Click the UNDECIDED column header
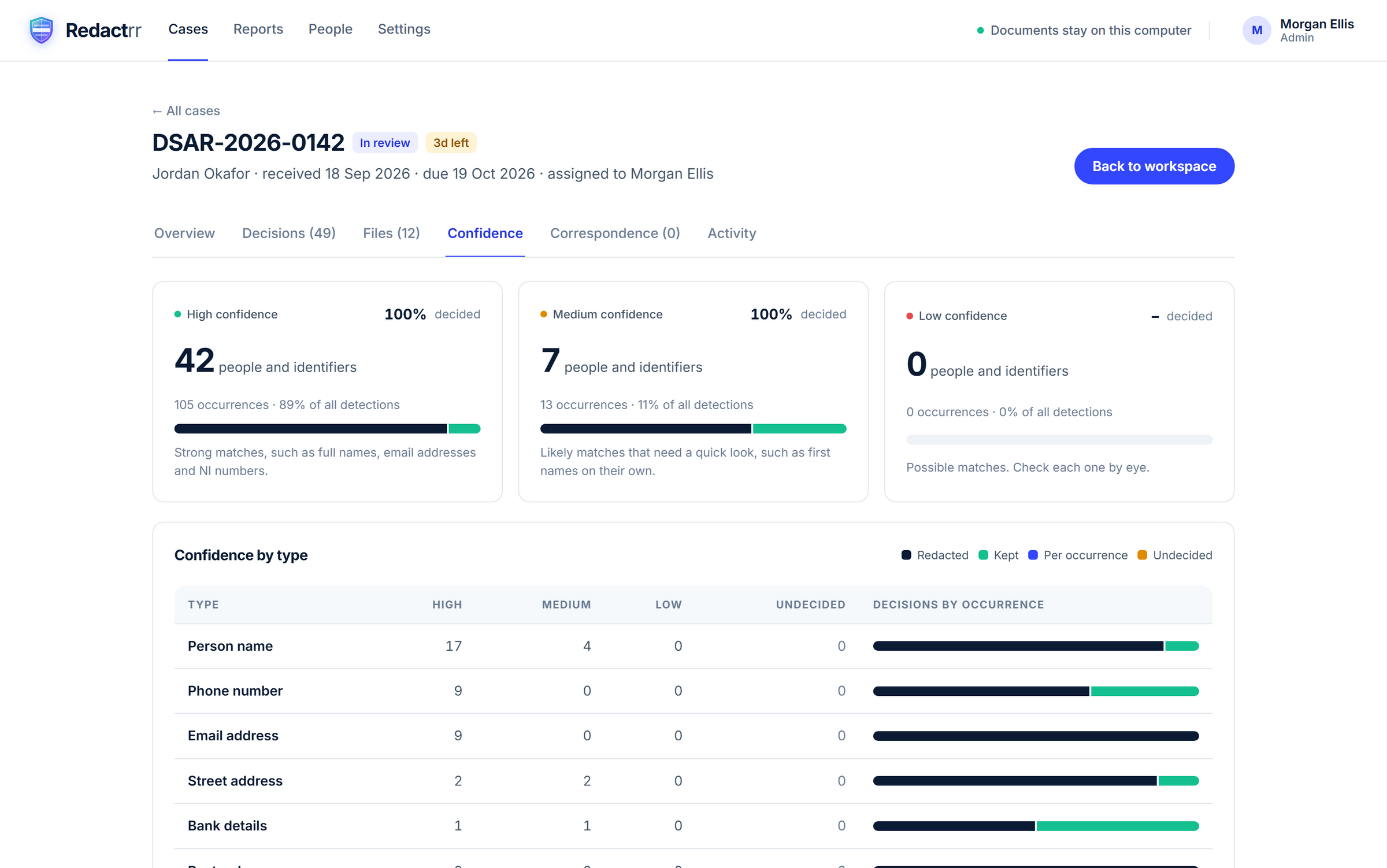The height and width of the screenshot is (868, 1387). click(810, 604)
